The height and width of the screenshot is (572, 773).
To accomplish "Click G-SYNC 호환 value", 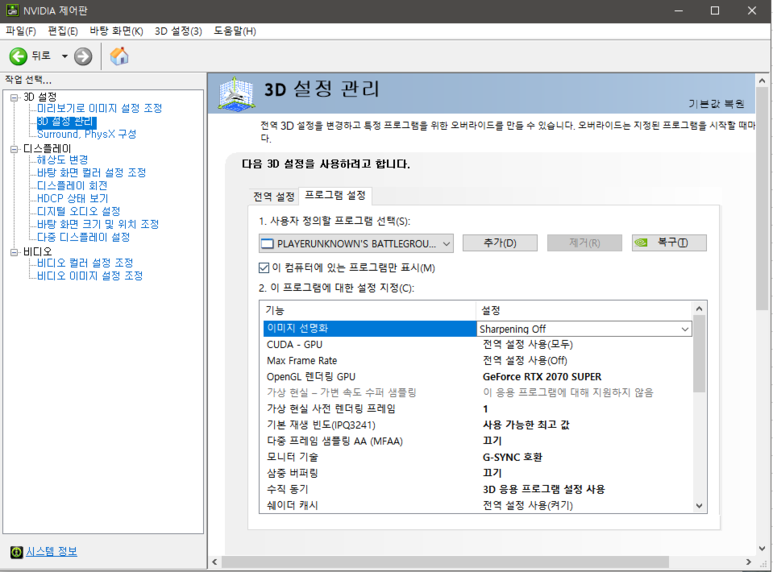I will (x=512, y=457).
